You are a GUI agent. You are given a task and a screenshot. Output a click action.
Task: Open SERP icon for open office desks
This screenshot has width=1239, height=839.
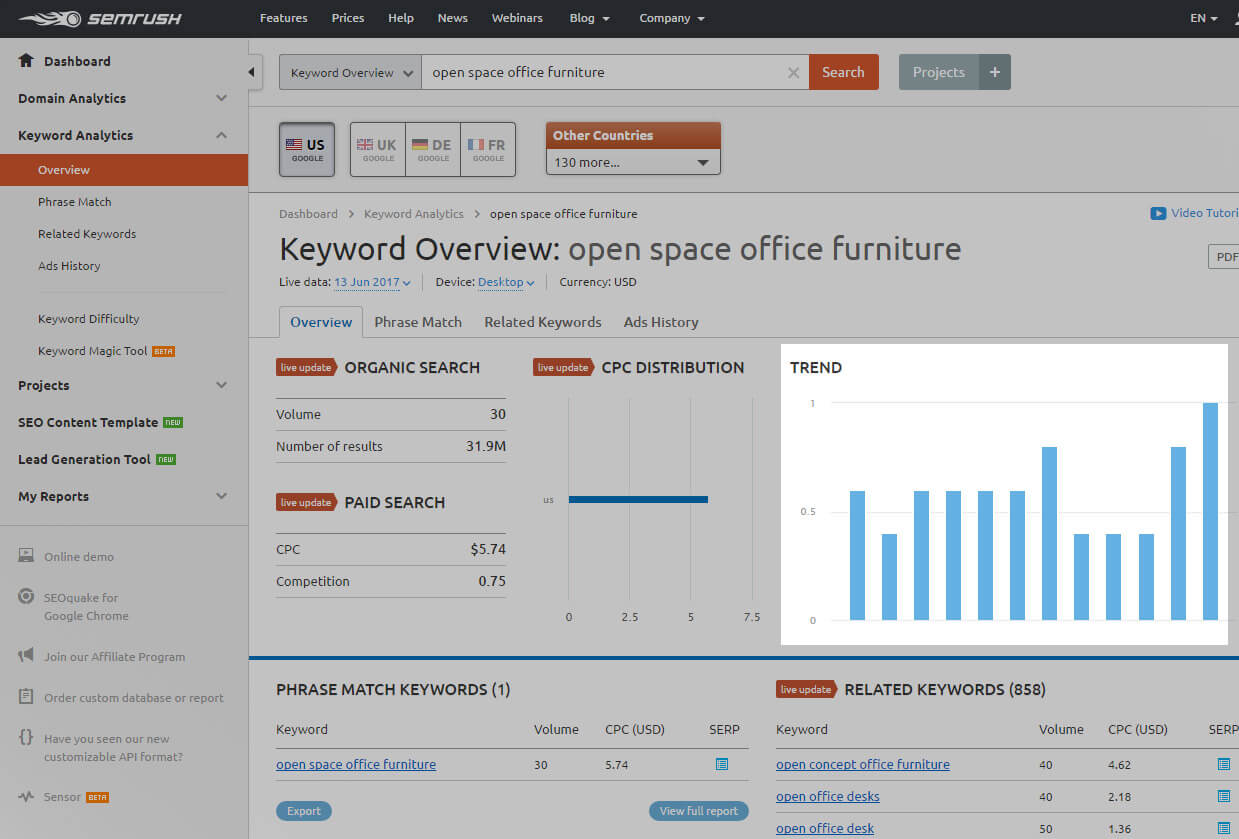click(x=1223, y=796)
